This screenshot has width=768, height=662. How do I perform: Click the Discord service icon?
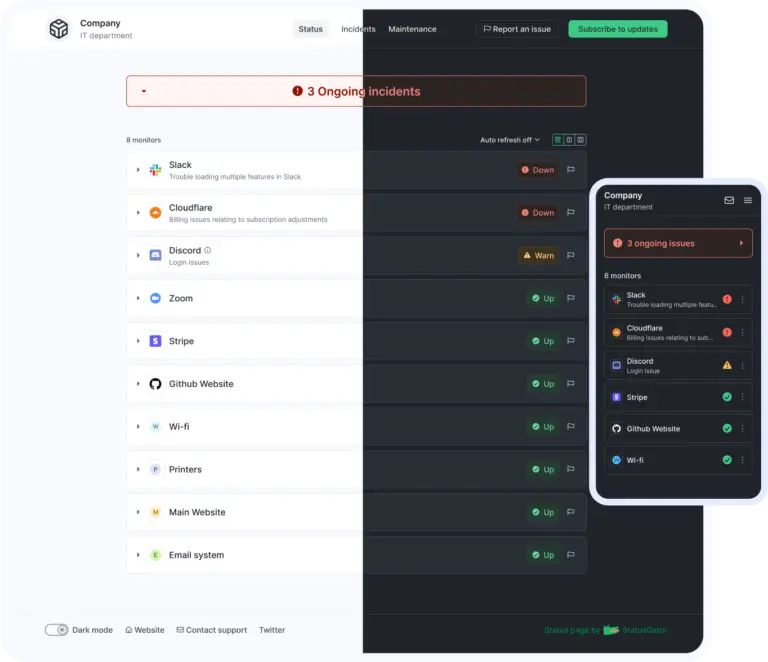[155, 255]
